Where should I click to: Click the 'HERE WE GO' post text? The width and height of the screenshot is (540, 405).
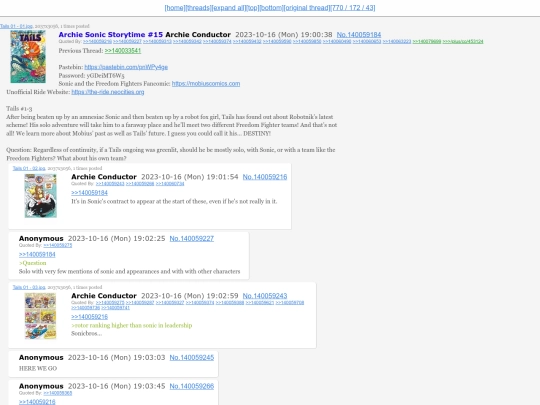(38, 368)
